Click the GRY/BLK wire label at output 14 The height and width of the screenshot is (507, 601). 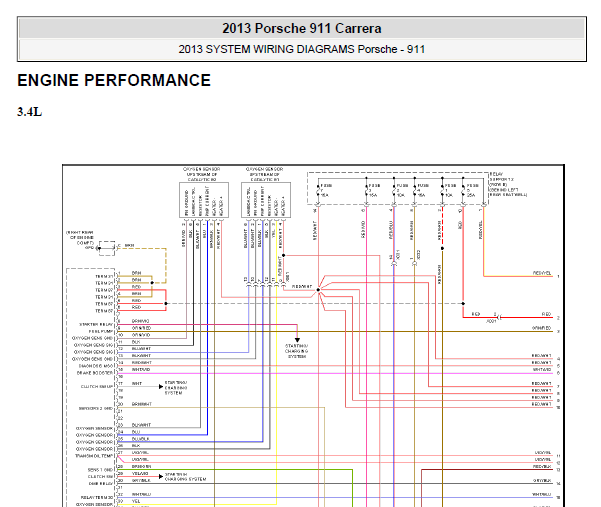[x=542, y=480]
